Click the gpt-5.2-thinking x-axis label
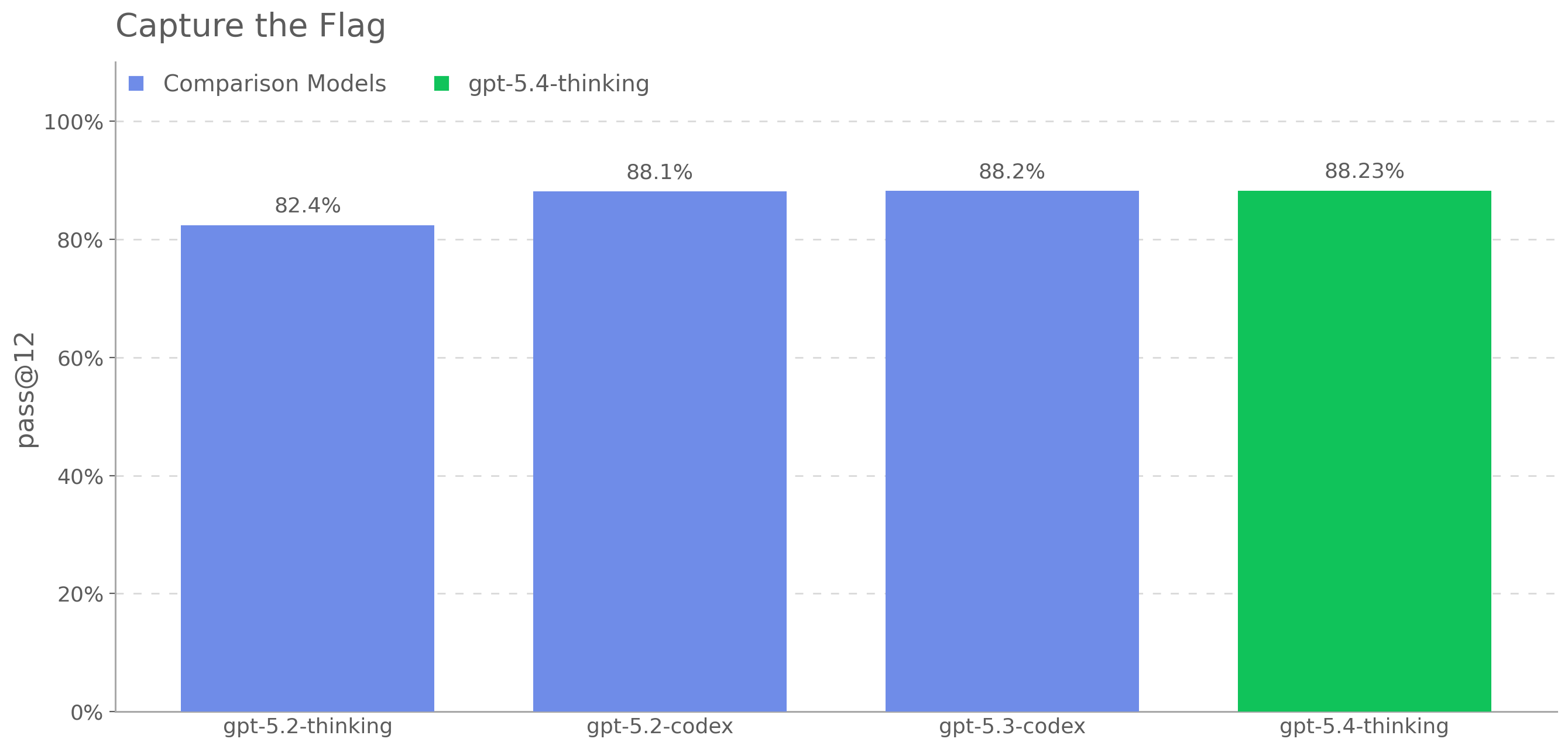This screenshot has width=1568, height=749. (x=307, y=727)
